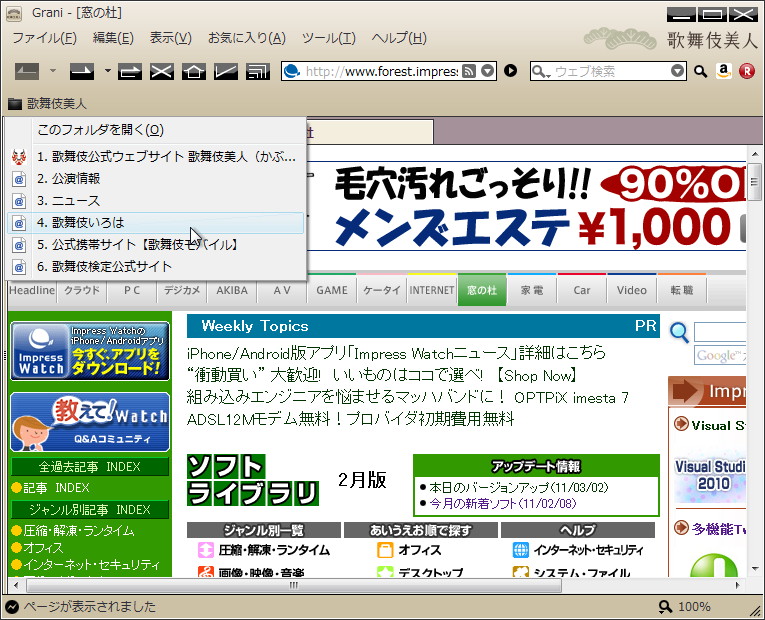765x620 pixels.
Task: Click the Video navigation tab
Action: coord(632,290)
